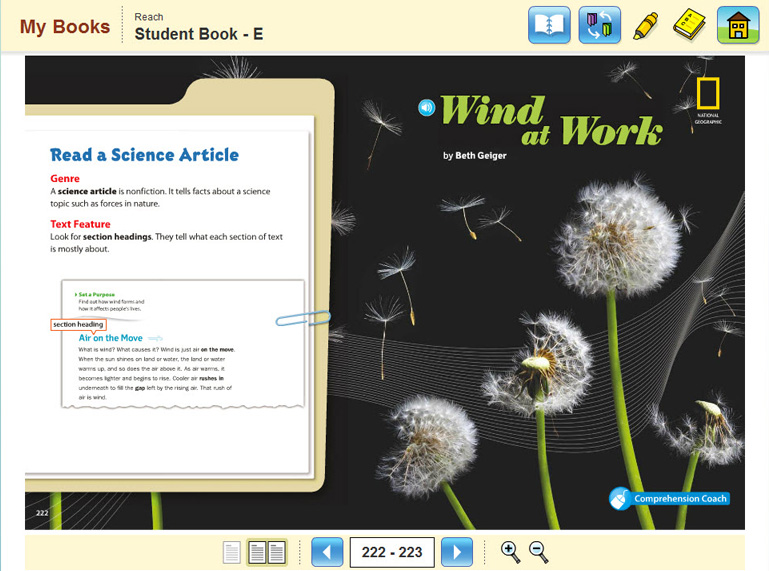Zoom in with magnifier plus icon
769x571 pixels.
pyautogui.click(x=510, y=552)
